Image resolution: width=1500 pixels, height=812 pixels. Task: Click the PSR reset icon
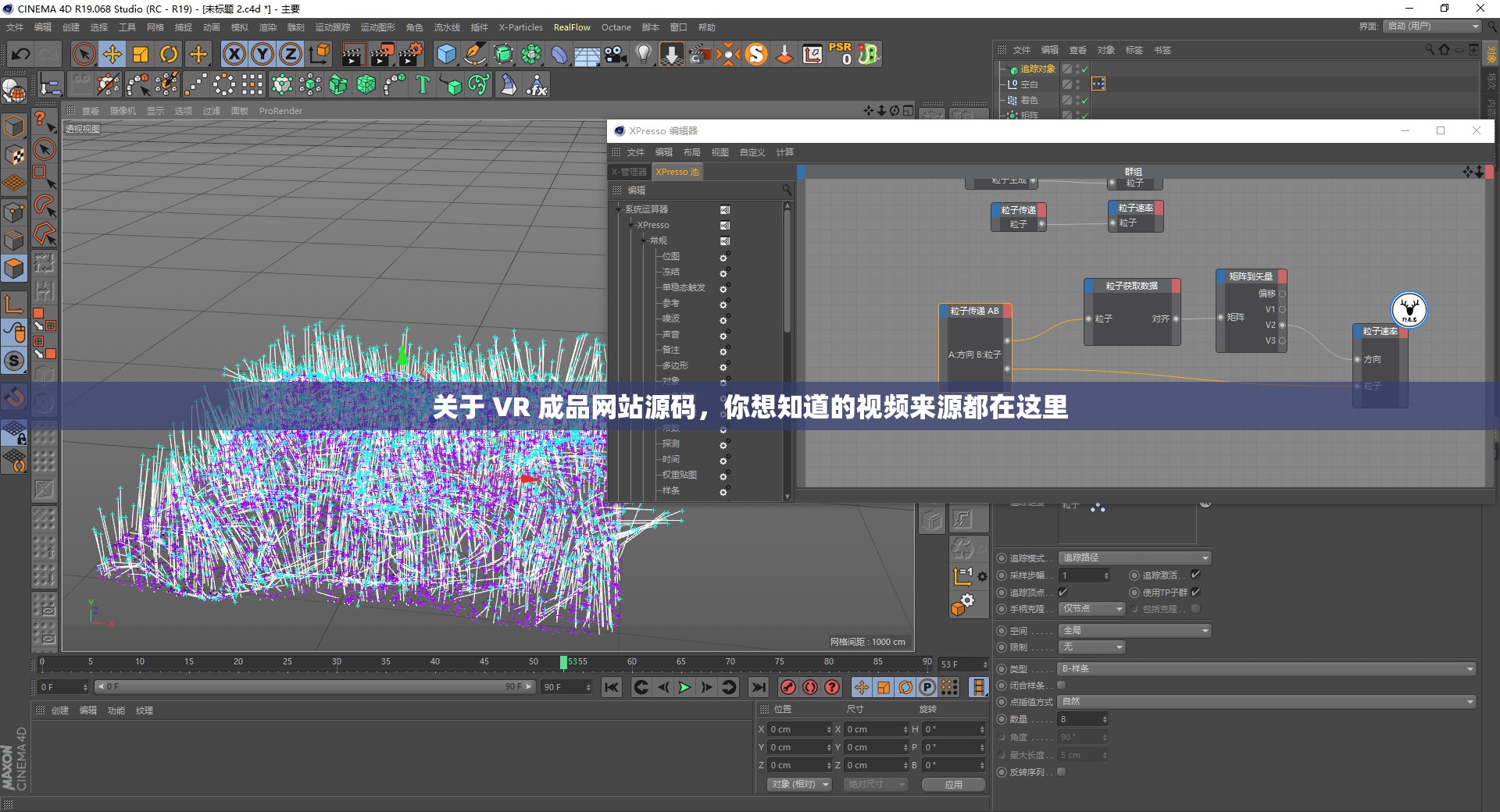pyautogui.click(x=841, y=54)
